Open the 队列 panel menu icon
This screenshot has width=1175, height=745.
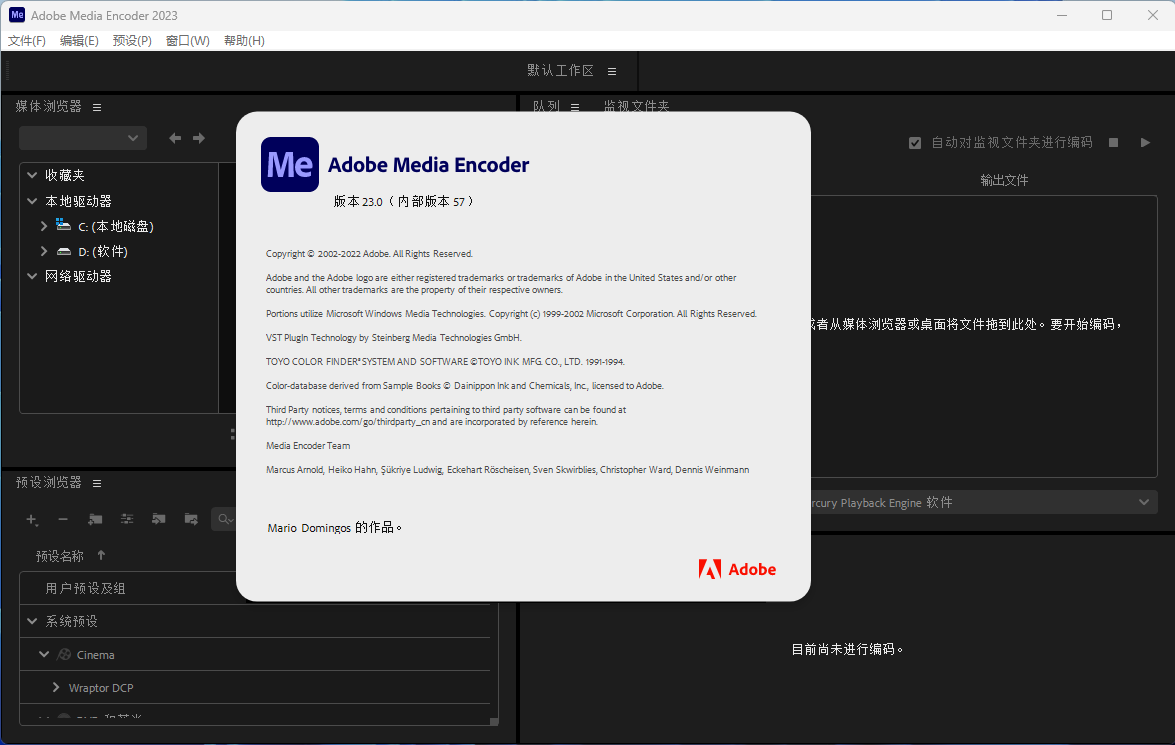click(x=575, y=107)
